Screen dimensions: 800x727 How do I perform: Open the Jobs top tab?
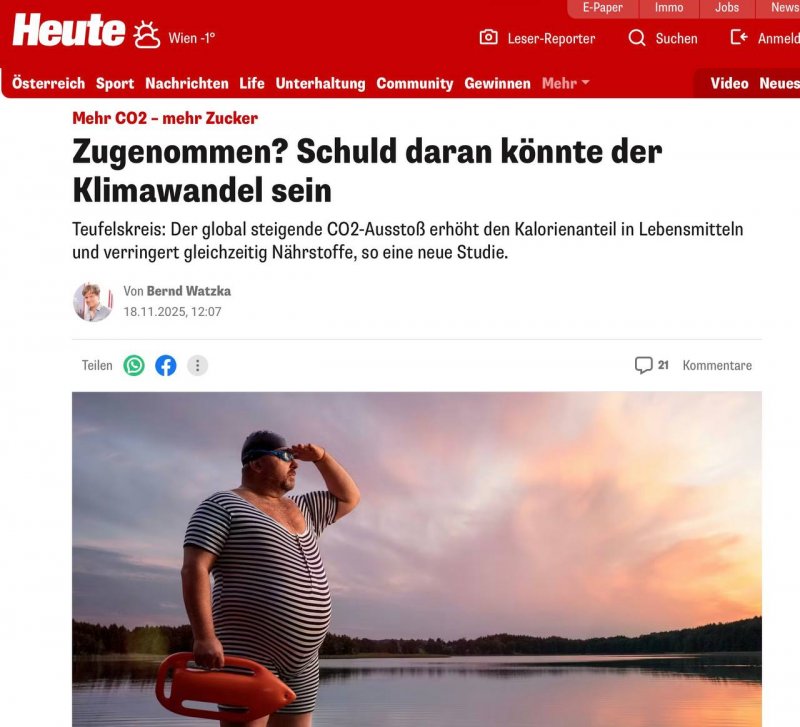point(727,8)
